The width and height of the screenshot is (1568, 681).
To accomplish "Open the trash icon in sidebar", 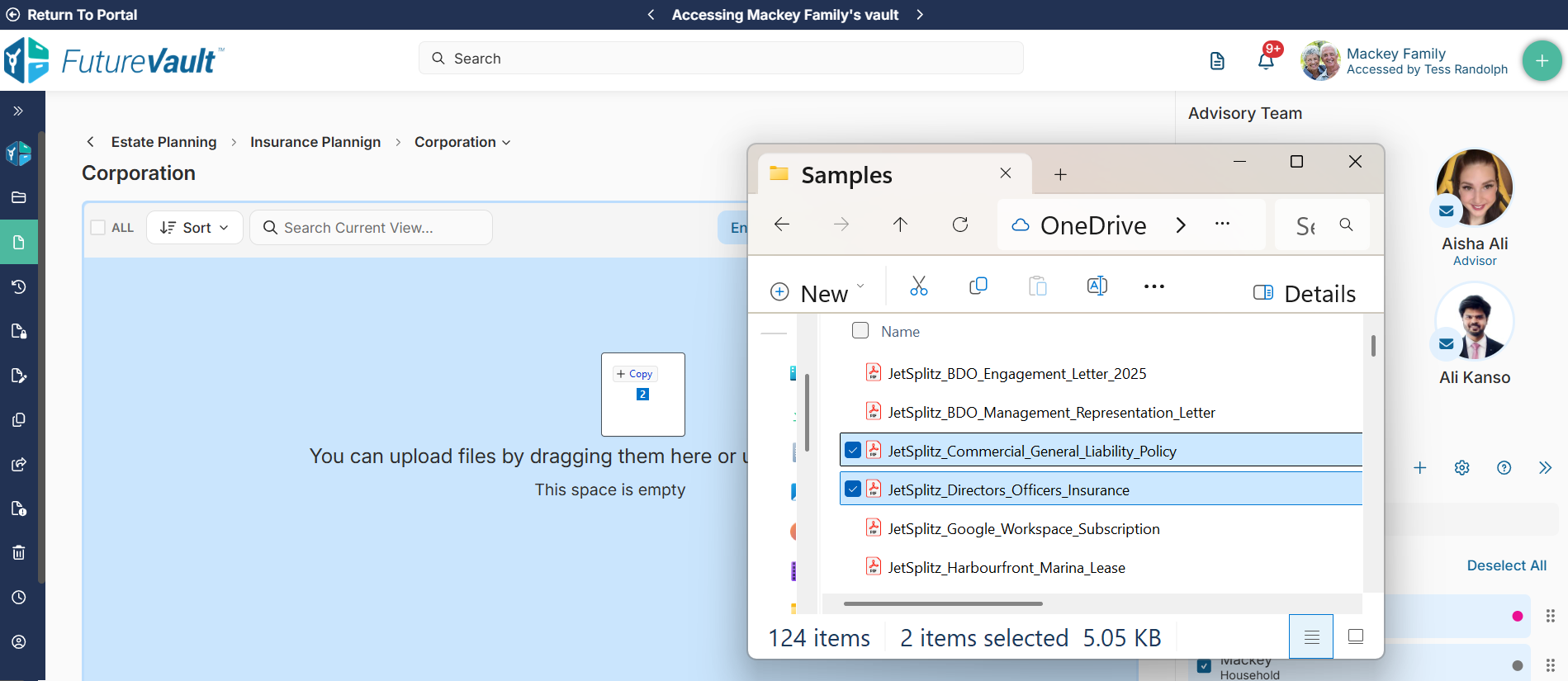I will (x=18, y=552).
